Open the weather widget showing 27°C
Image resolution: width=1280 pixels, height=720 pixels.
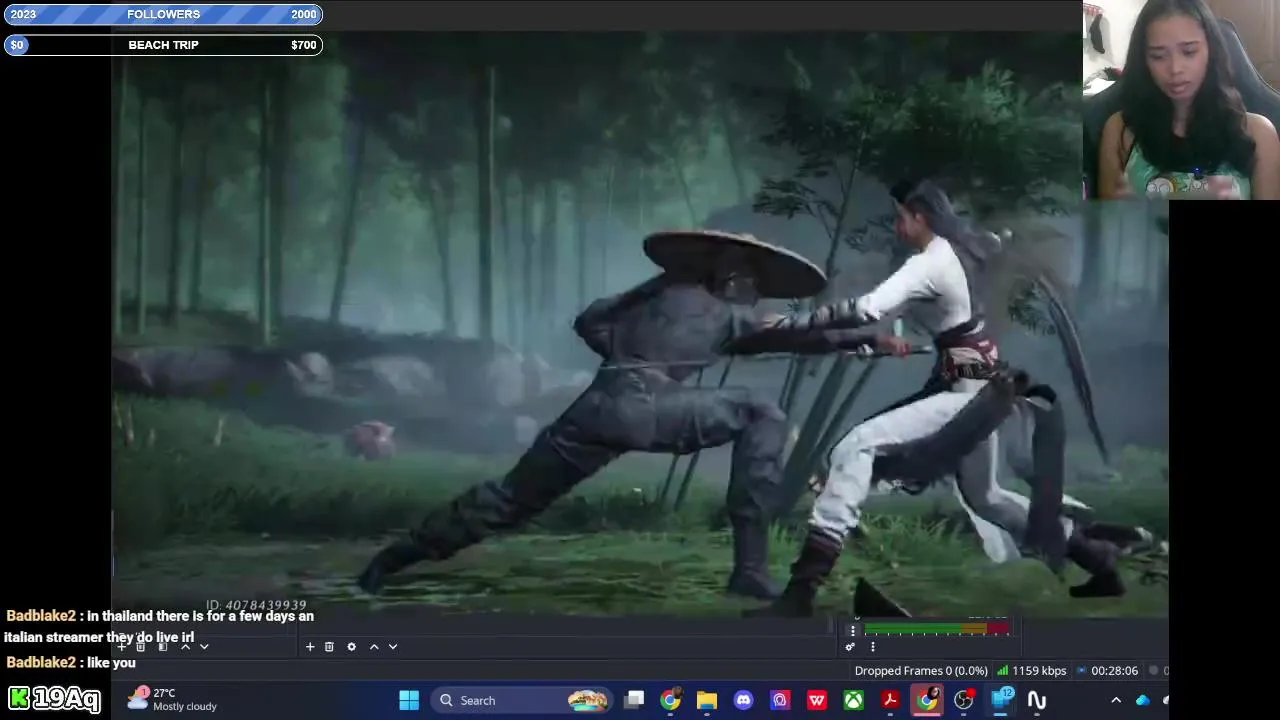[172, 699]
